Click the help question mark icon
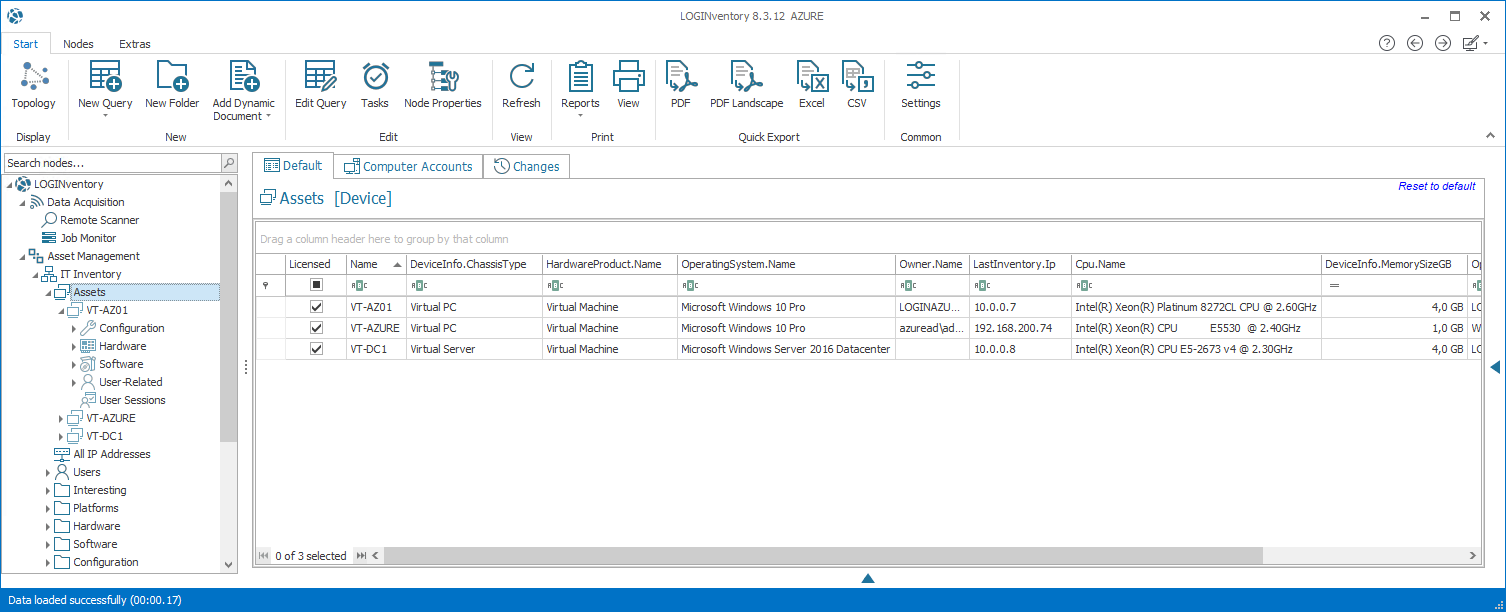This screenshot has height=612, width=1506. pos(1387,43)
